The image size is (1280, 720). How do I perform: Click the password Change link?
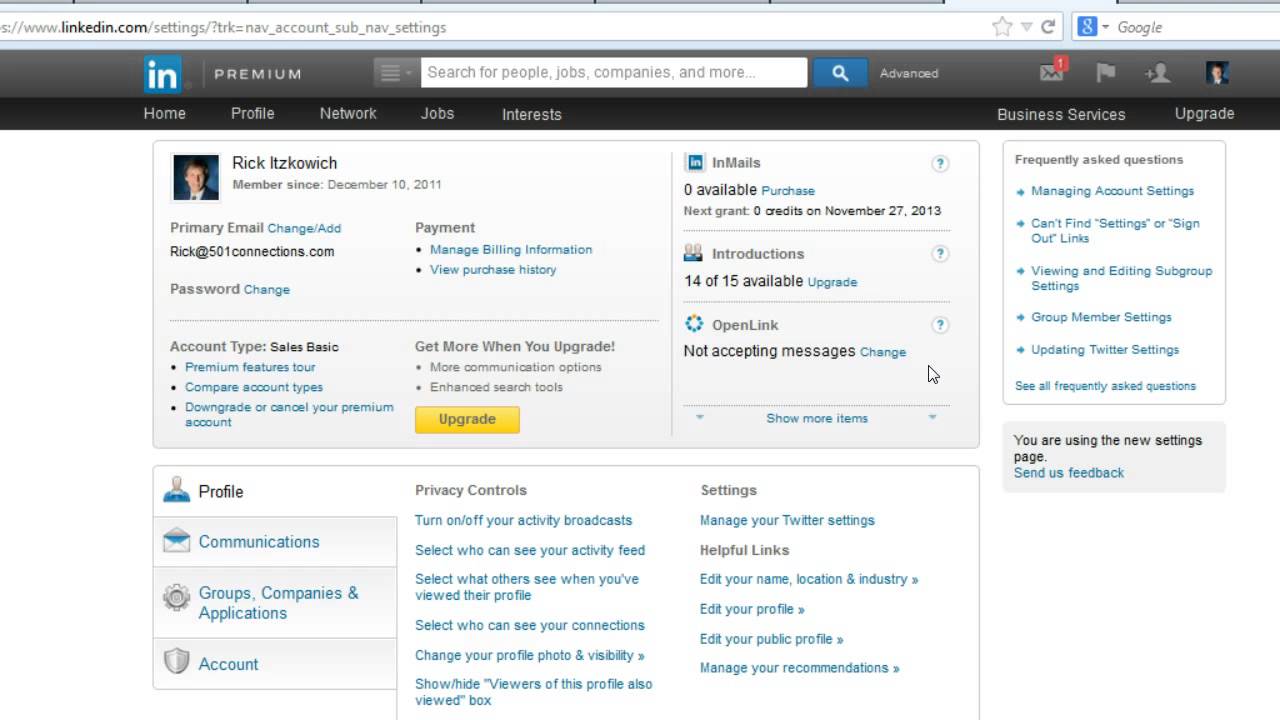coord(267,289)
